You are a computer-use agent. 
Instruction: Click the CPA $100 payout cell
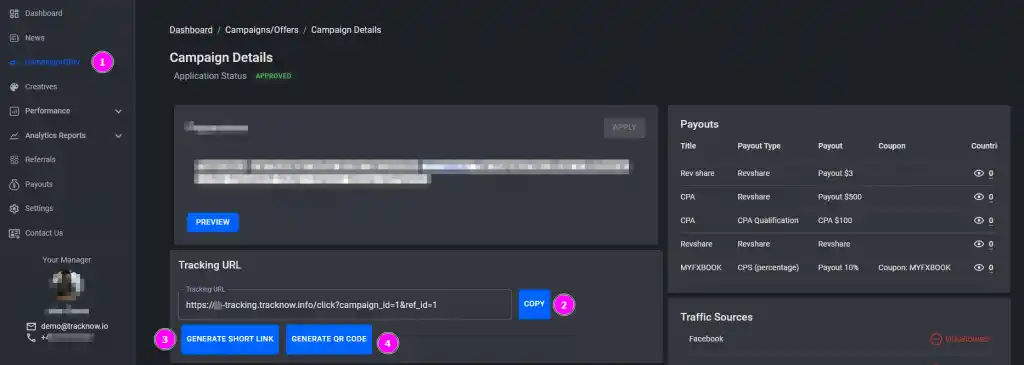[x=835, y=221]
